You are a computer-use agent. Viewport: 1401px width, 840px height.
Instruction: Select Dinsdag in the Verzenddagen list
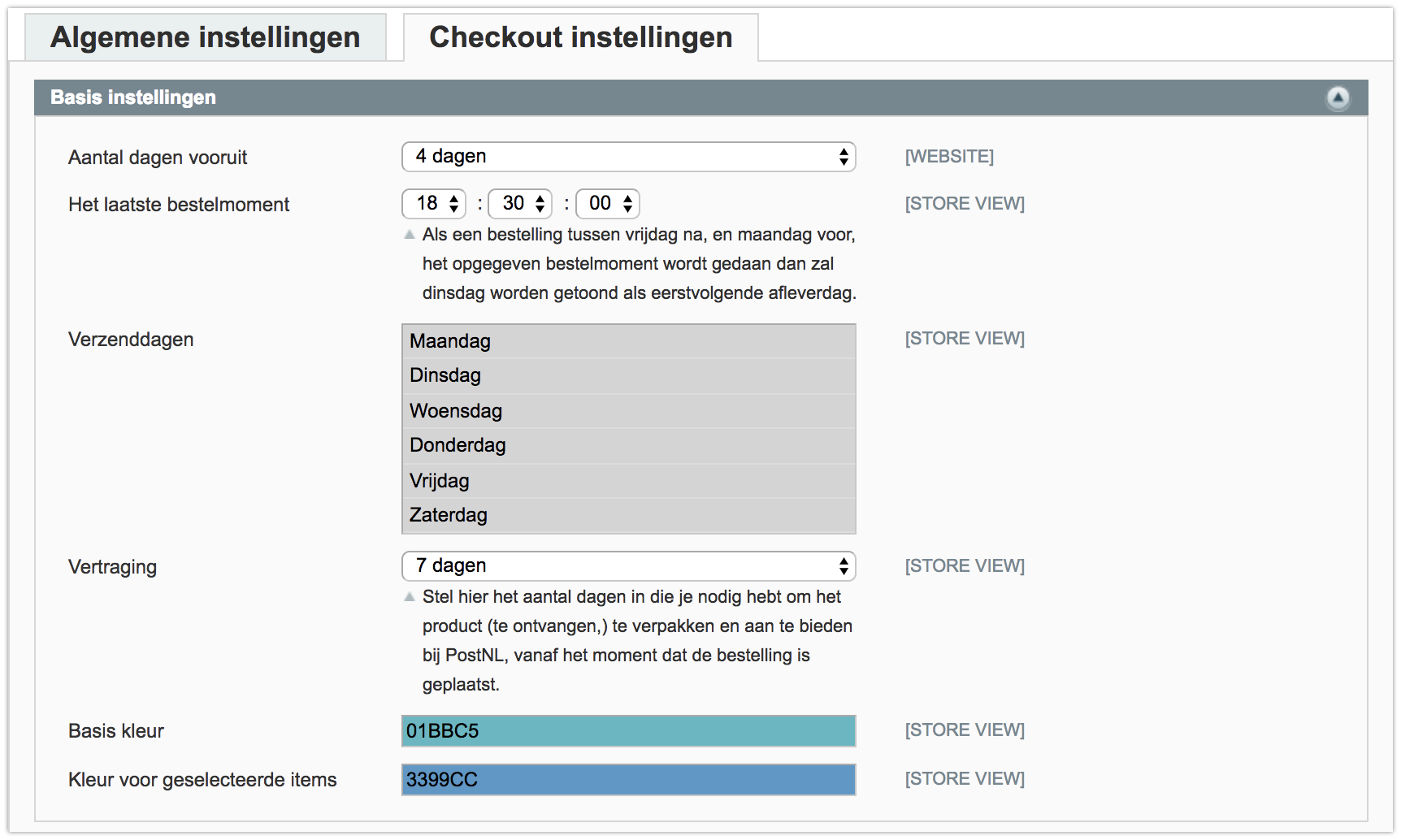[629, 376]
